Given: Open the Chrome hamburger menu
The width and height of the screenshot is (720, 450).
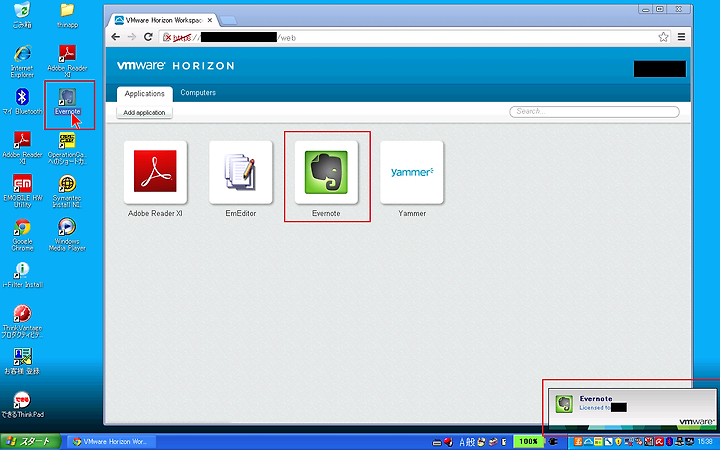Looking at the screenshot, I should 681,37.
